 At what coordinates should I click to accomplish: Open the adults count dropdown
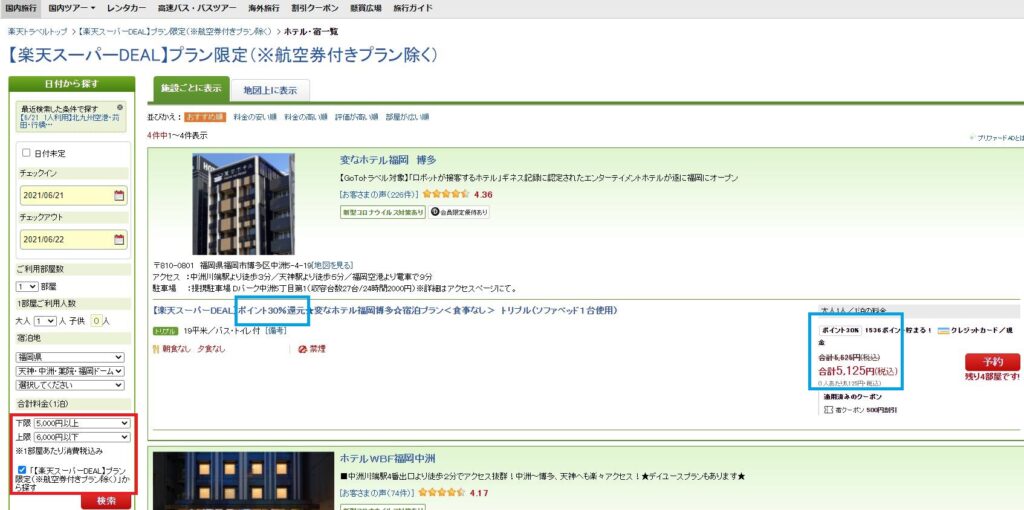tap(45, 321)
